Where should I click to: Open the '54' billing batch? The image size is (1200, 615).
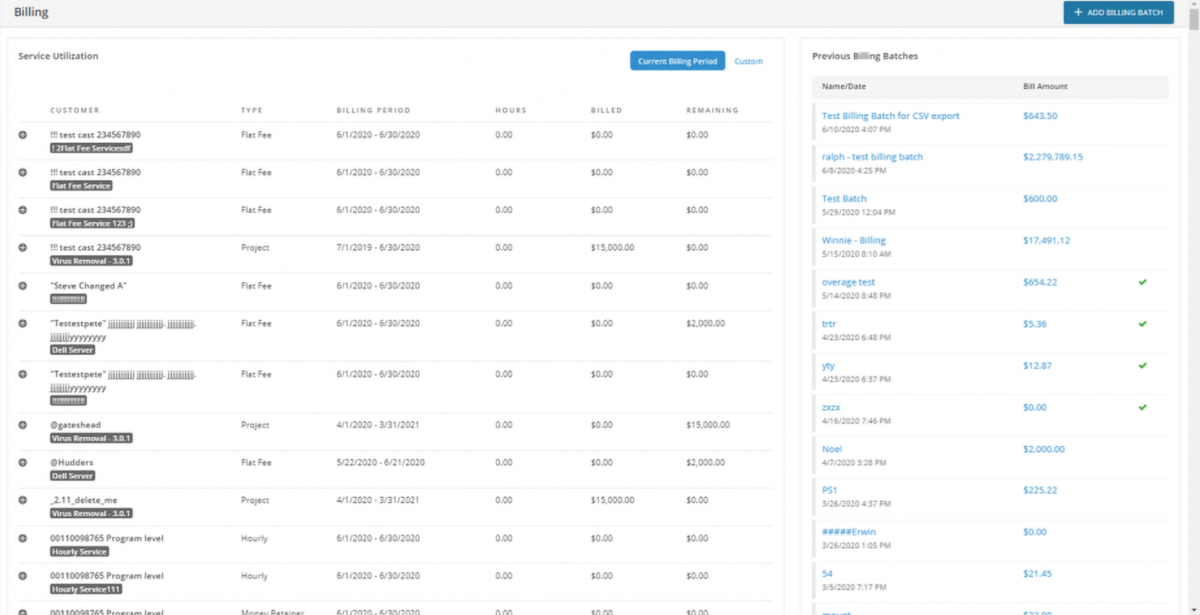[827, 574]
